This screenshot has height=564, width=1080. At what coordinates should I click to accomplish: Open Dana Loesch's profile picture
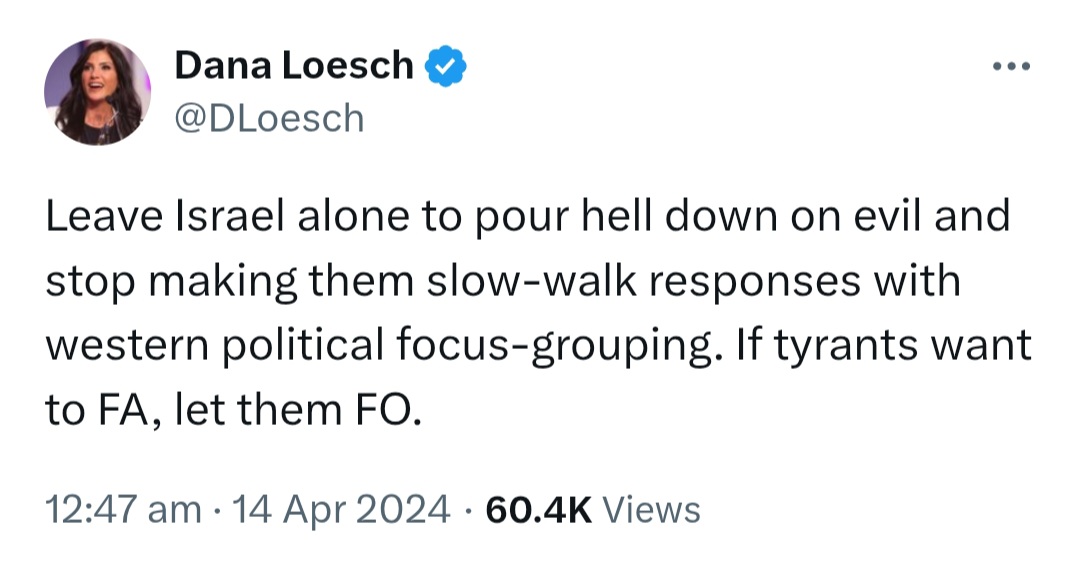pos(97,93)
